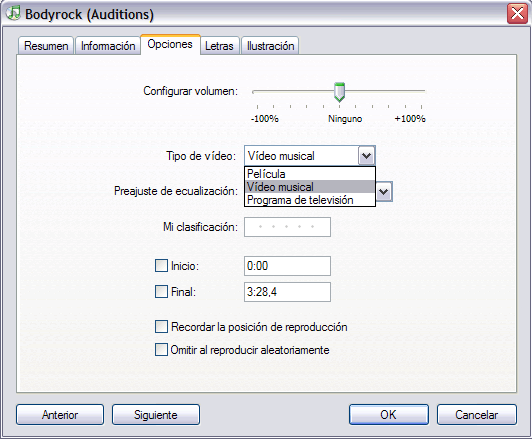The width and height of the screenshot is (532, 439).
Task: Enable the Final stop time checkbox
Action: [x=161, y=291]
